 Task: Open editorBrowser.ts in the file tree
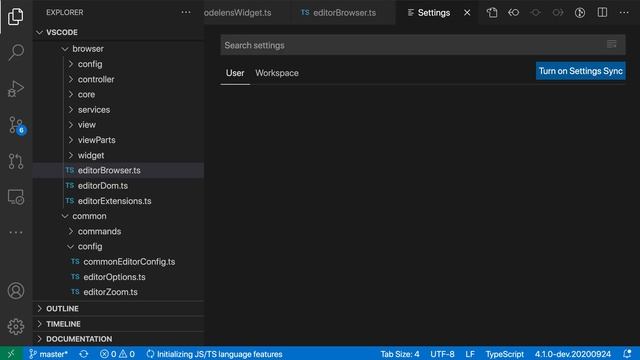[118, 170]
